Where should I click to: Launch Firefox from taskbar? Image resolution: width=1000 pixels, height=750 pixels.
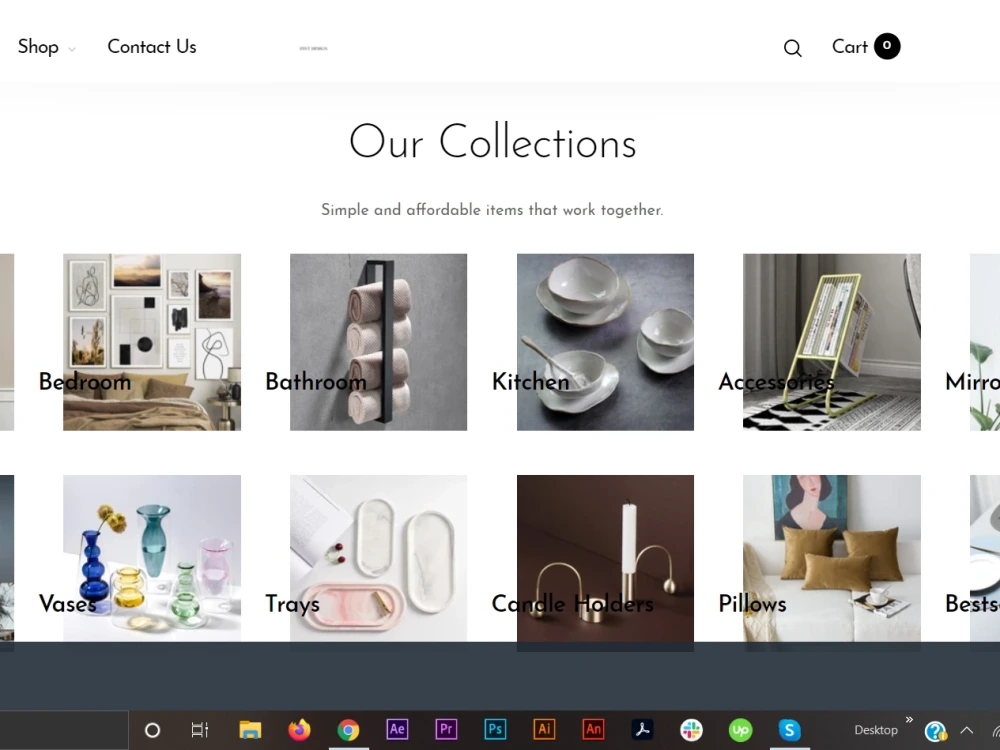pyautogui.click(x=299, y=730)
